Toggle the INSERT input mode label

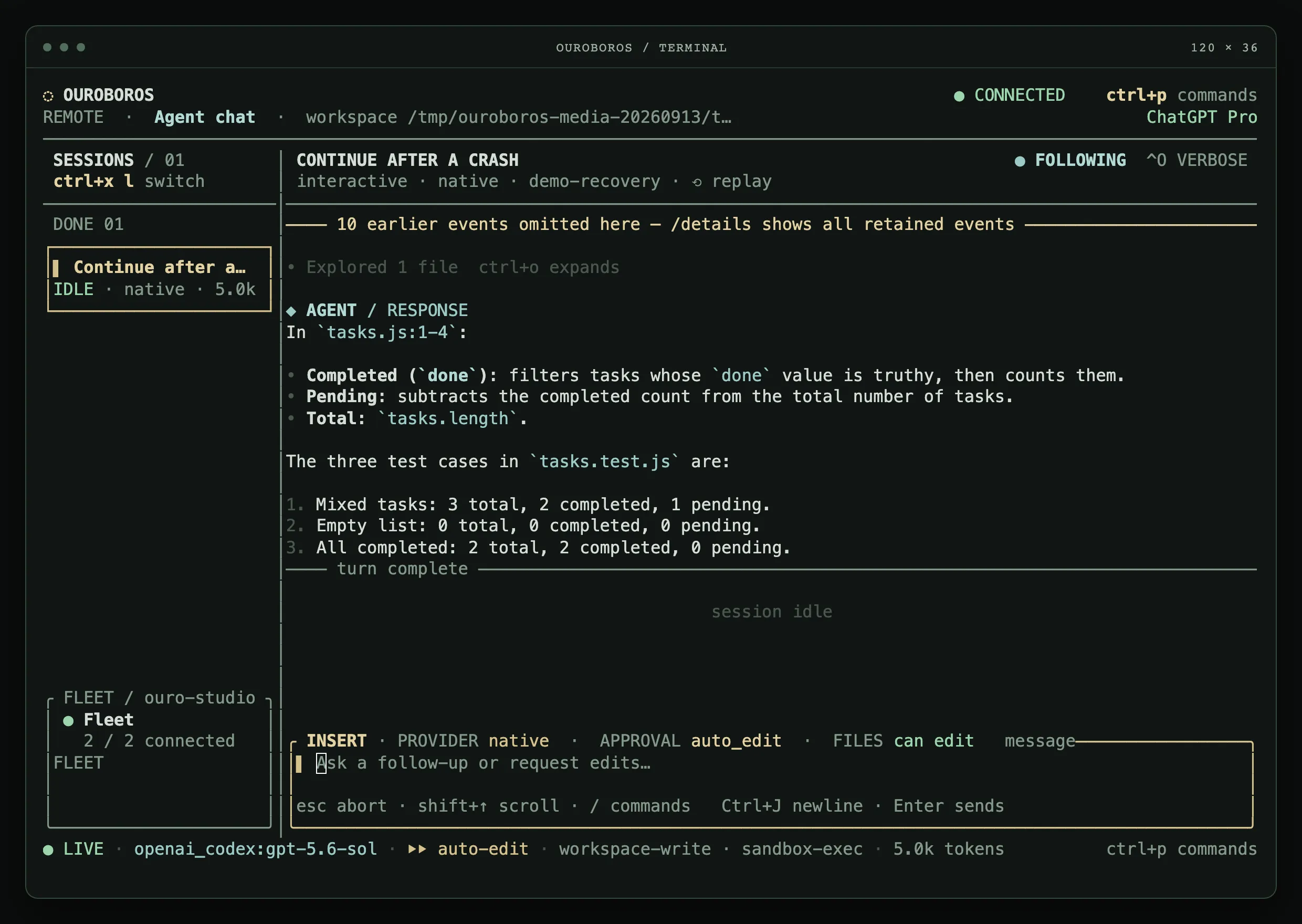coord(336,741)
